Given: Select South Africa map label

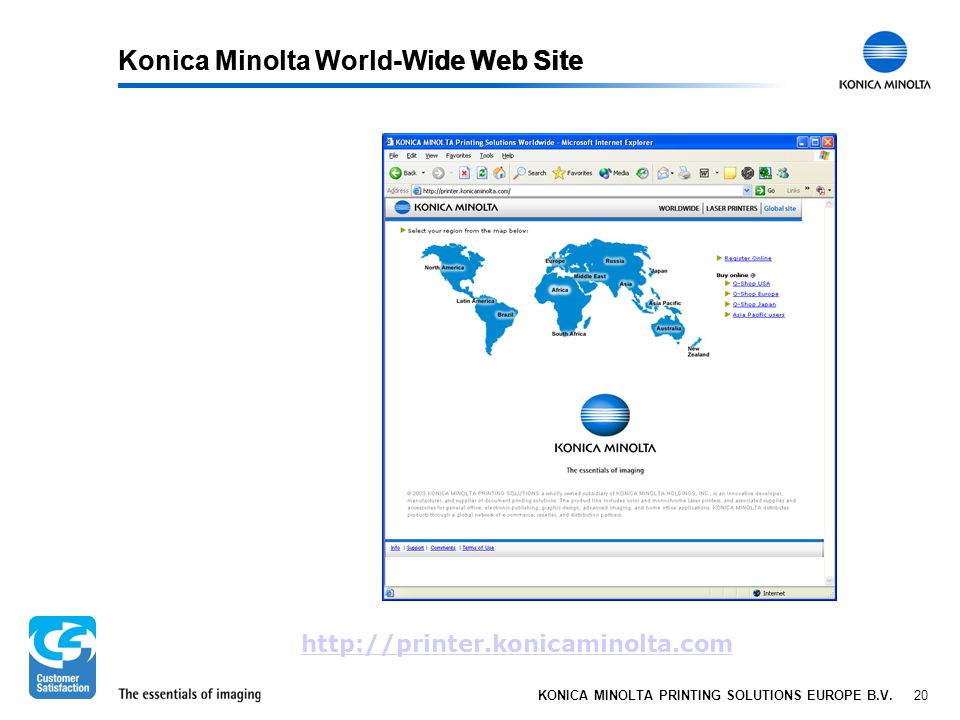Looking at the screenshot, I should (569, 334).
